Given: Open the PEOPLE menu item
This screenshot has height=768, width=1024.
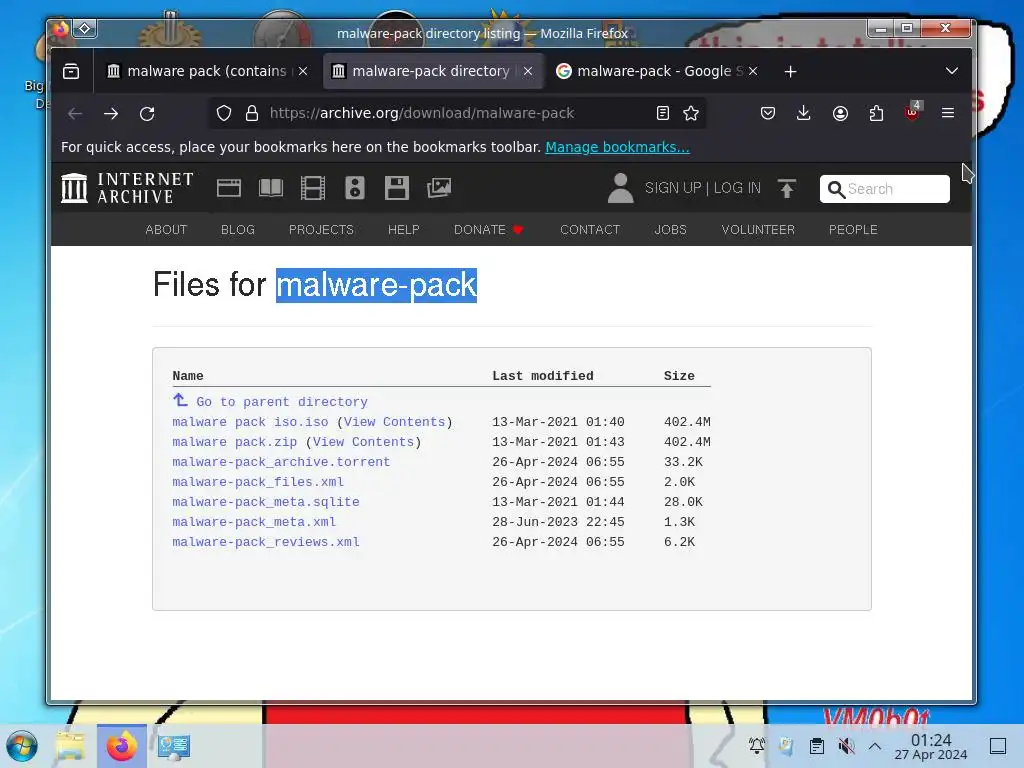Looking at the screenshot, I should coord(853,230).
